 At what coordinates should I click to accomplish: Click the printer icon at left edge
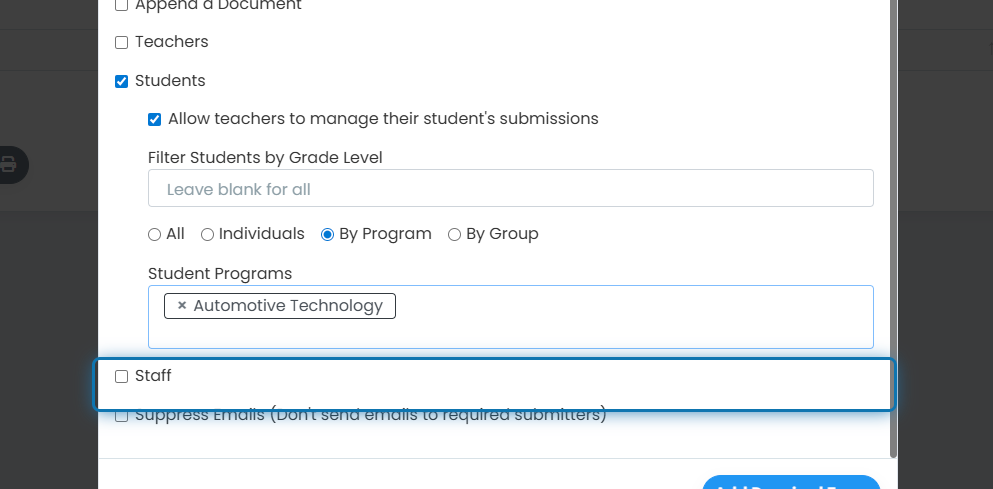tap(8, 165)
